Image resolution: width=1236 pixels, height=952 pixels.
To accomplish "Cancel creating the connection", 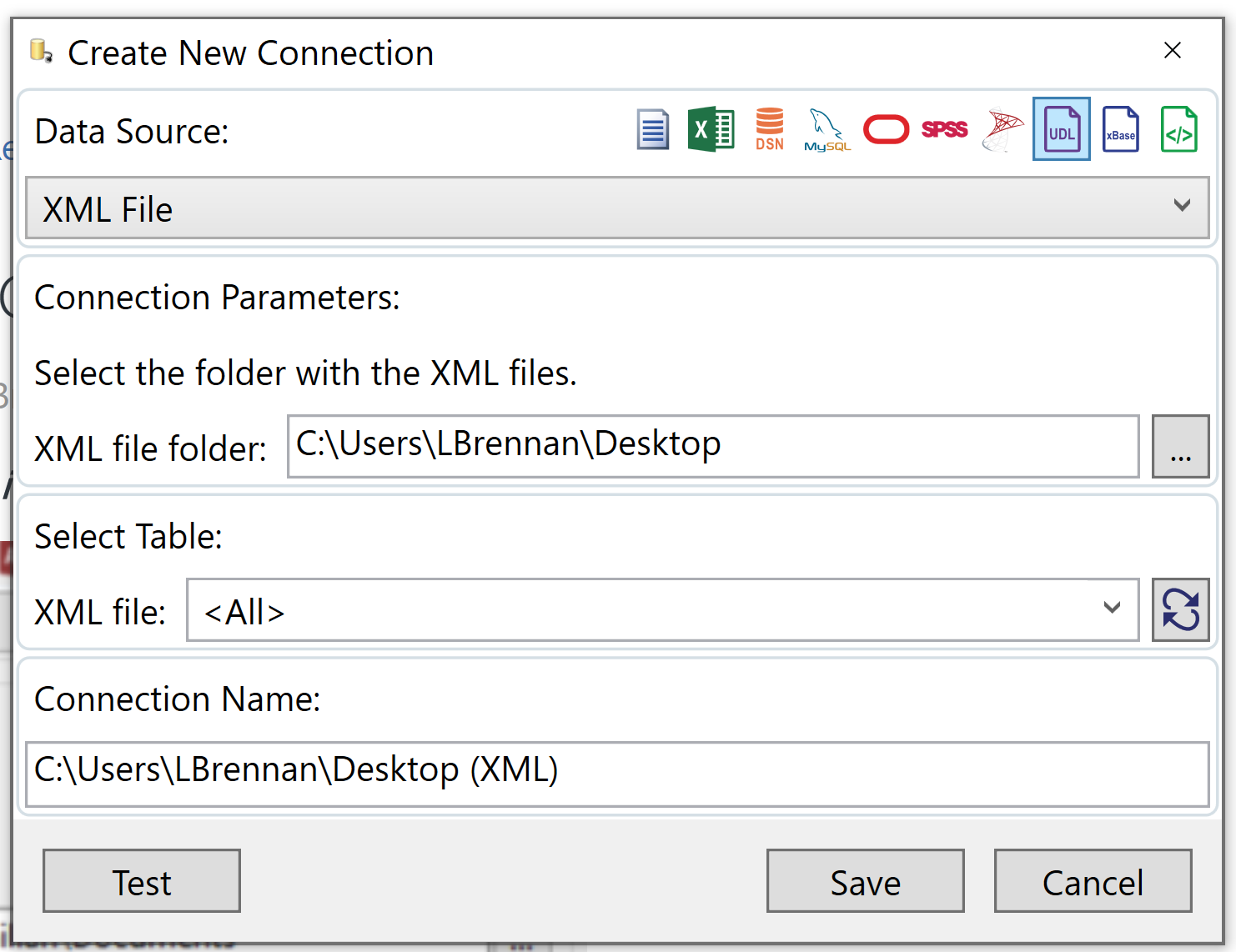I will pyautogui.click(x=1093, y=881).
